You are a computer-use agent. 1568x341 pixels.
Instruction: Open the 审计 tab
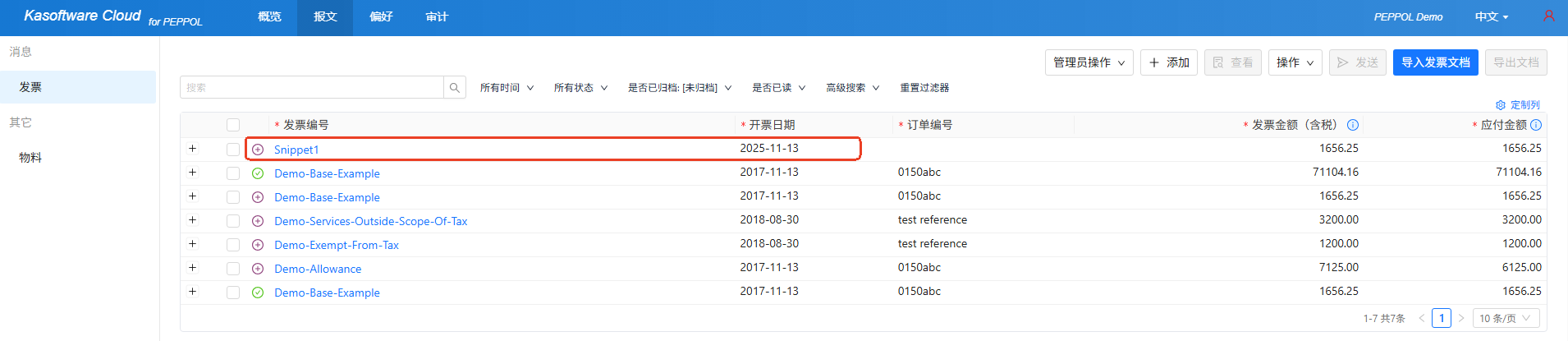point(437,17)
